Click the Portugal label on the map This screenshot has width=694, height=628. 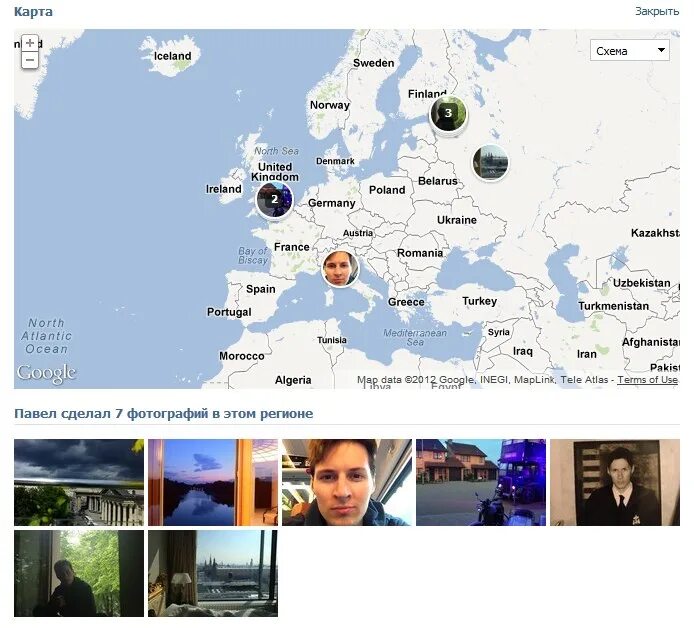(229, 312)
